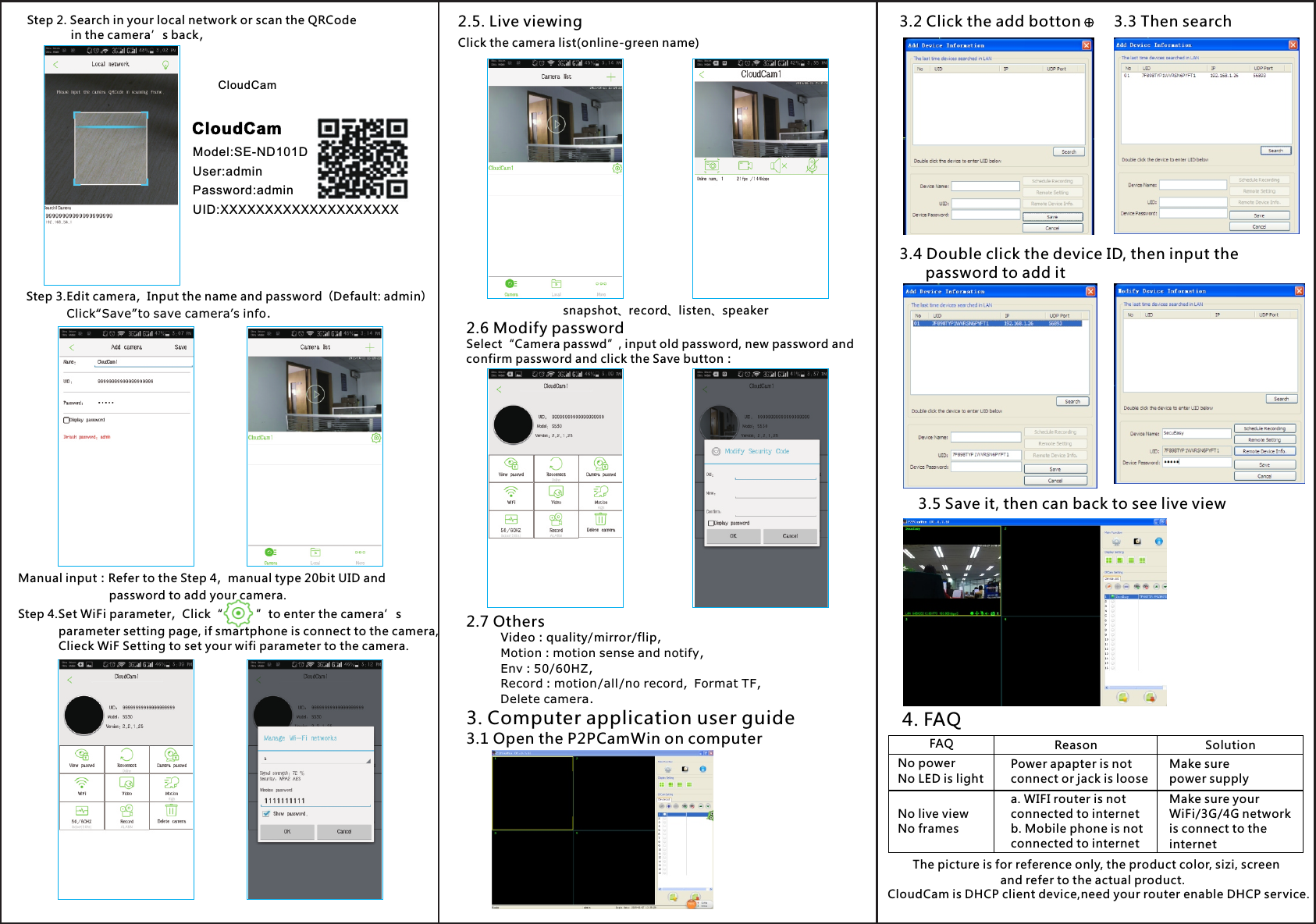Tick Display password on the Add camera screen
This screenshot has width=1316, height=924.
click(66, 420)
